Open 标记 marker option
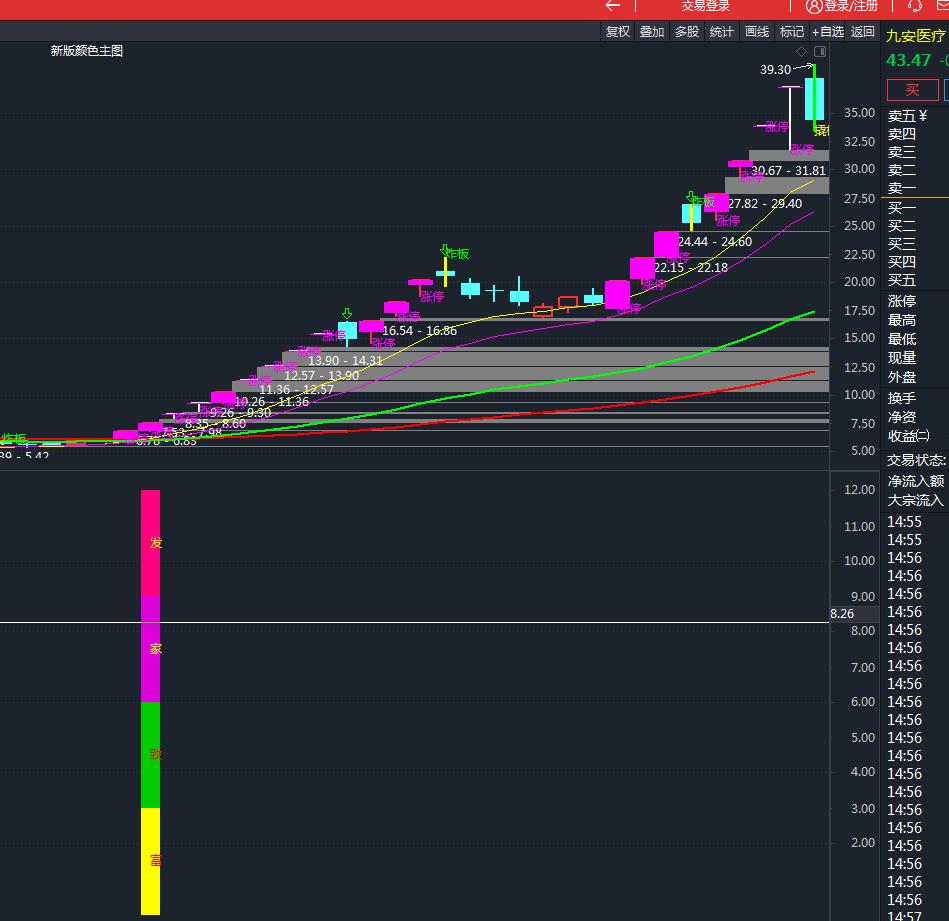 click(792, 31)
